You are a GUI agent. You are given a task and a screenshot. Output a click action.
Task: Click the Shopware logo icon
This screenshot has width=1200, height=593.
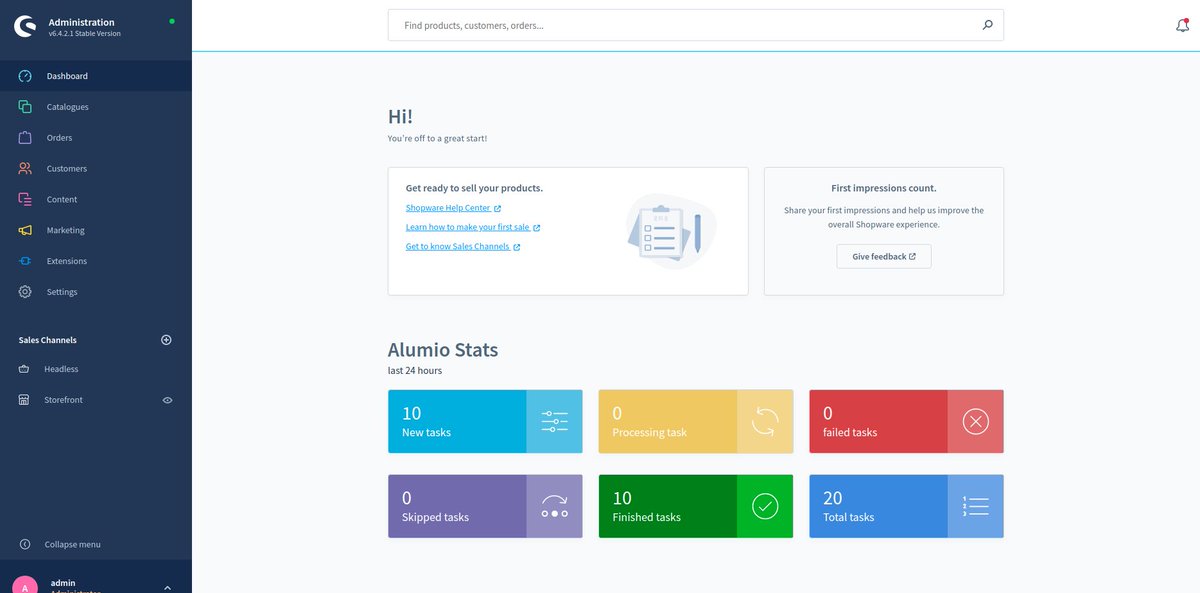(x=25, y=27)
